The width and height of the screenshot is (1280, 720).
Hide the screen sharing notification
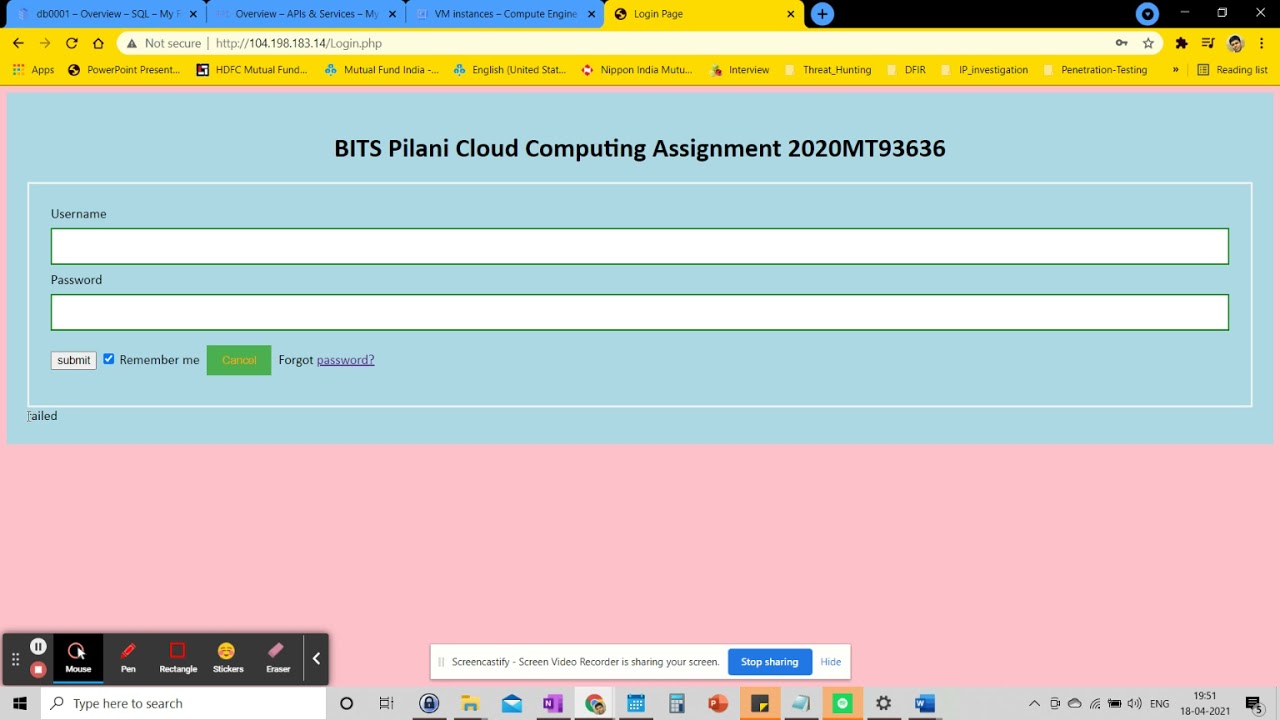coord(830,661)
